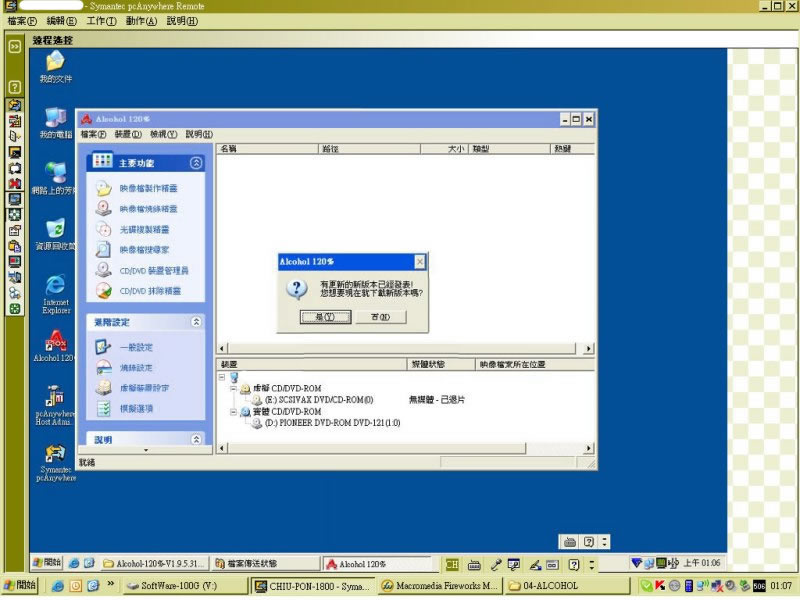Click the green icon at bottom of pcAnywhere toolbar
Screen dimensions: 800x600
pyautogui.click(x=15, y=309)
